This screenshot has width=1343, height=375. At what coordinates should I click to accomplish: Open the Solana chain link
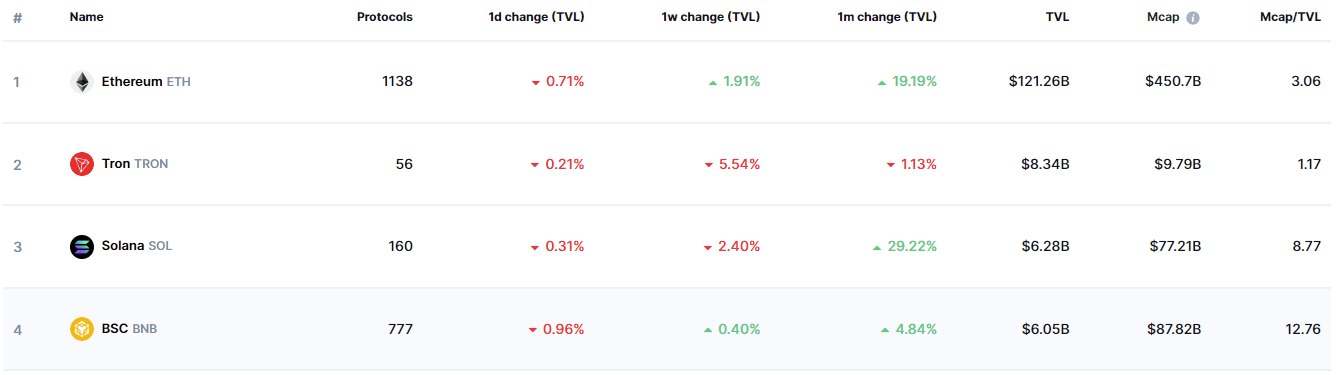123,246
